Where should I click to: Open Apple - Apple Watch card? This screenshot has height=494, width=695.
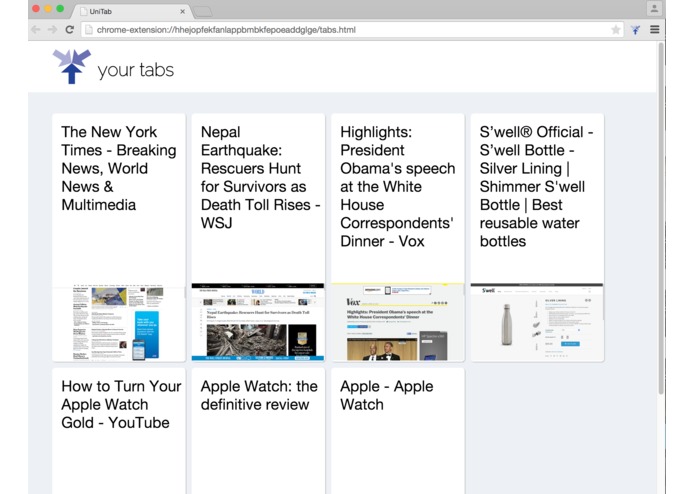point(398,431)
